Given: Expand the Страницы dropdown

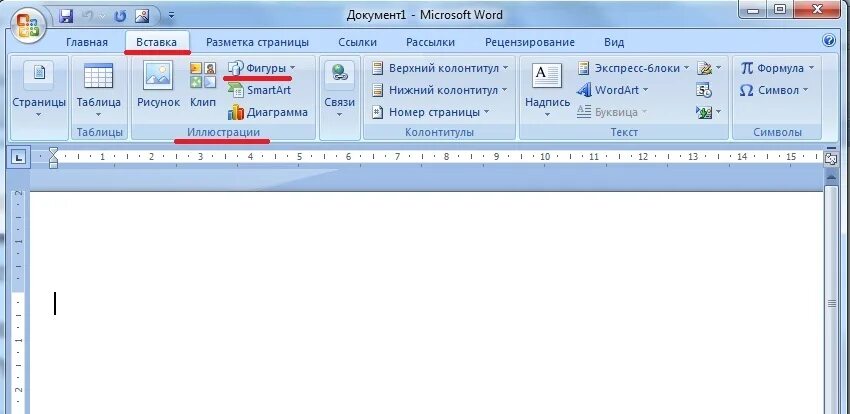Looking at the screenshot, I should pos(39,91).
